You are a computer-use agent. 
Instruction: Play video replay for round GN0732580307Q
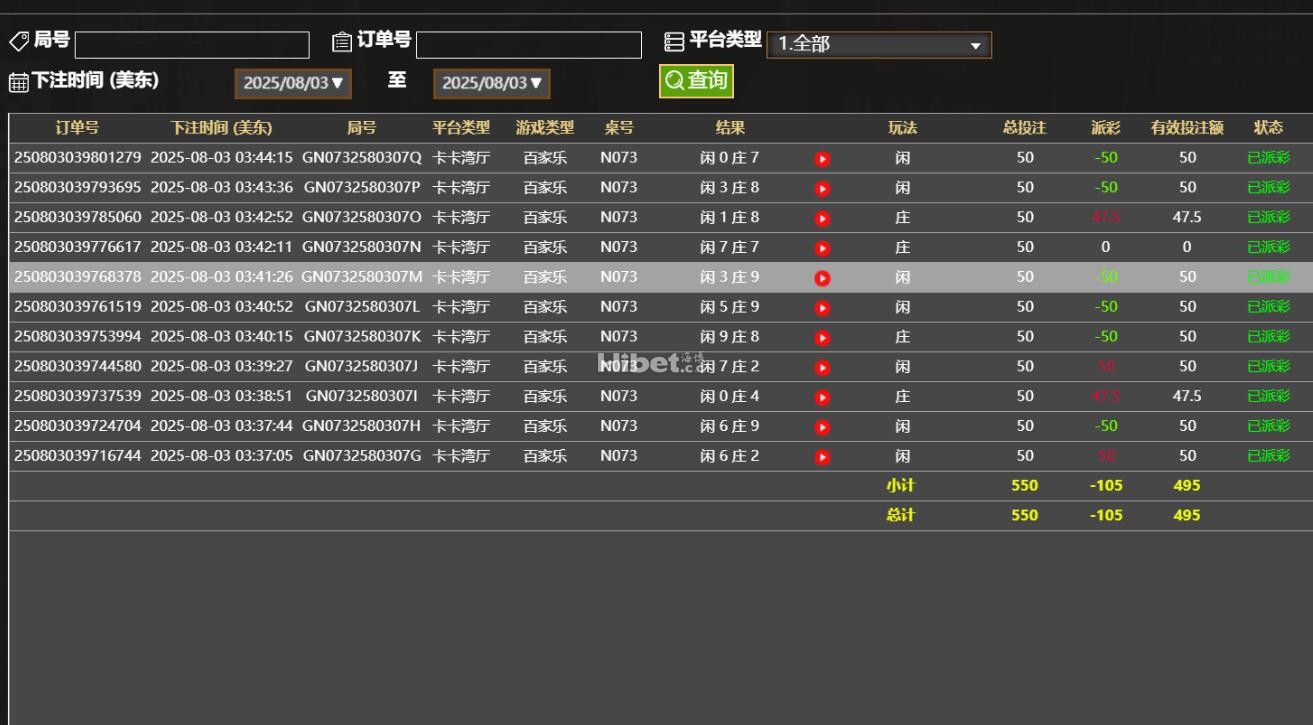point(822,159)
